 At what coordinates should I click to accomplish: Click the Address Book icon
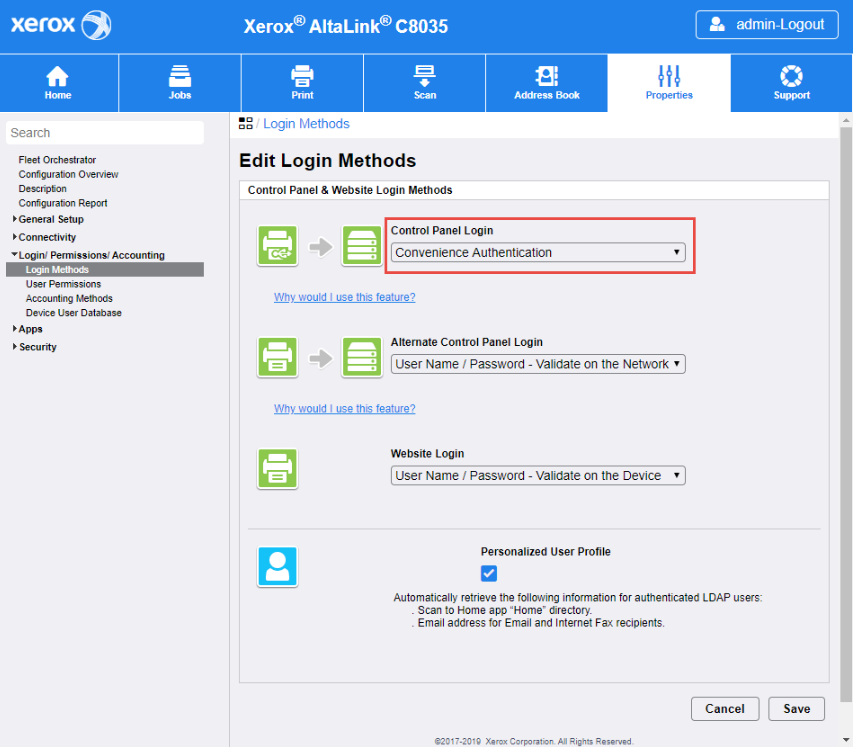tap(546, 76)
